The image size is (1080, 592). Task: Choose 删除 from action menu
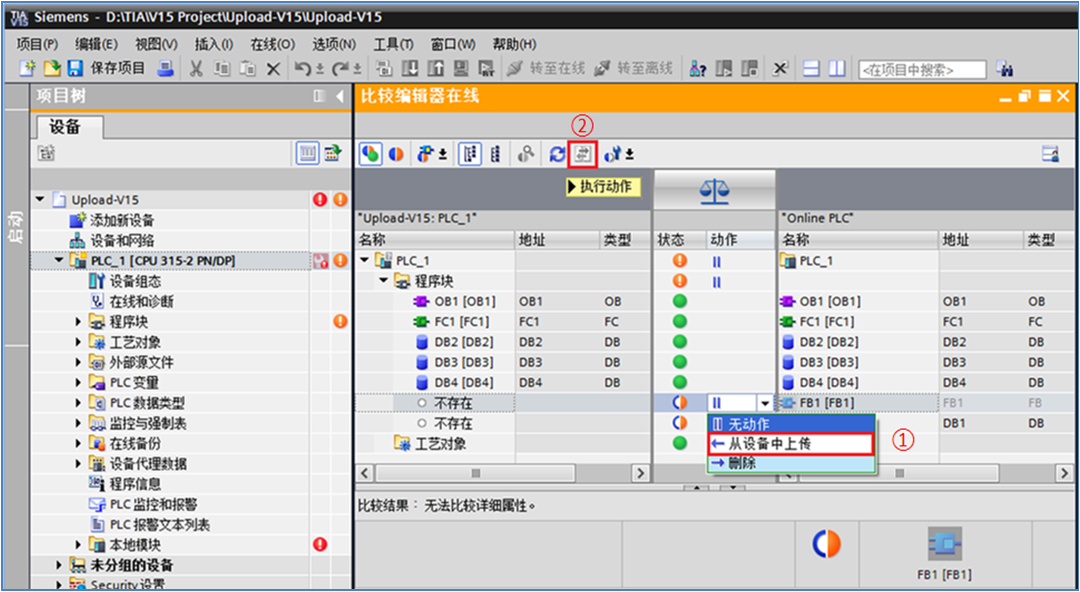point(791,464)
